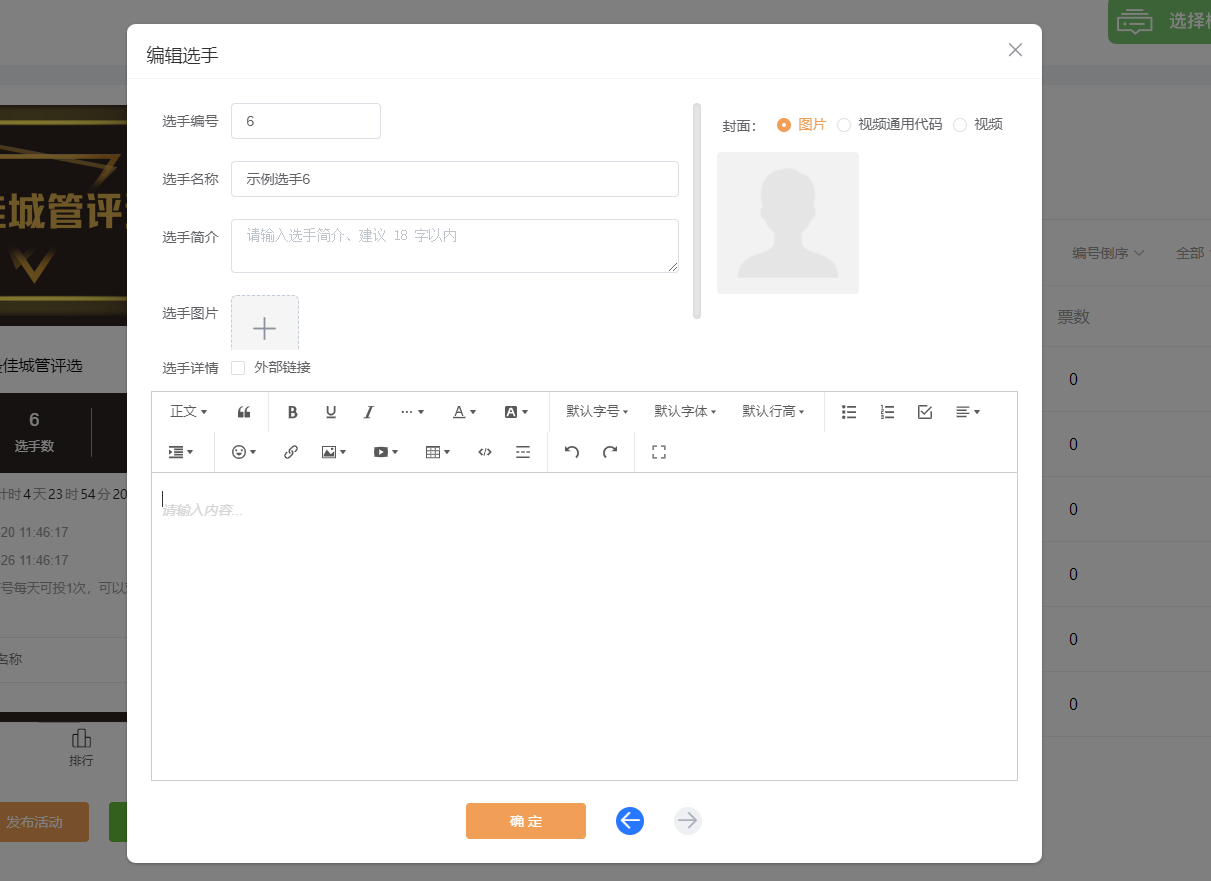Open the 默认字号 font size dropdown
This screenshot has height=881, width=1211.
(597, 412)
